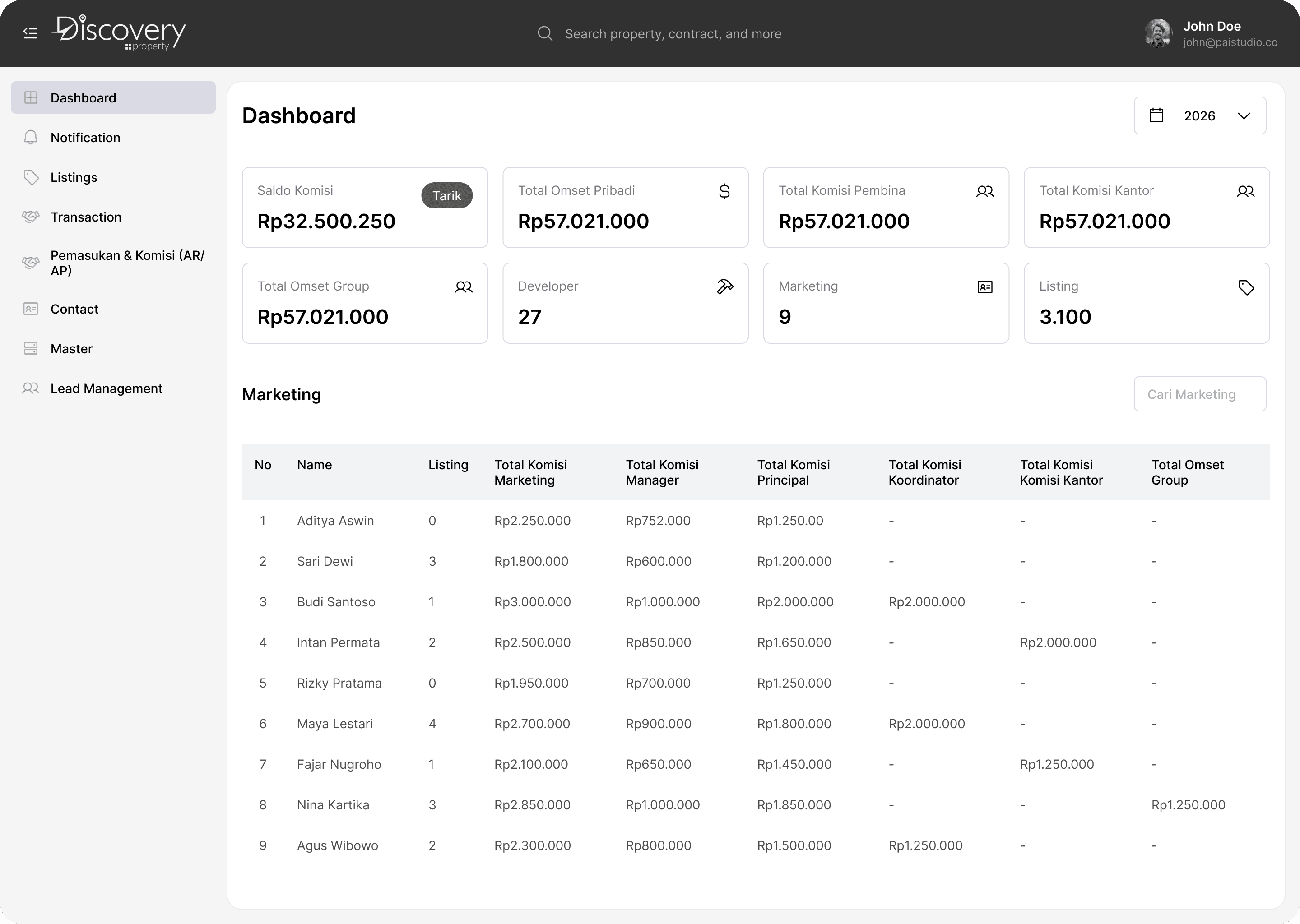The height and width of the screenshot is (924, 1300).
Task: Open the Contact menu item
Action: click(x=113, y=309)
